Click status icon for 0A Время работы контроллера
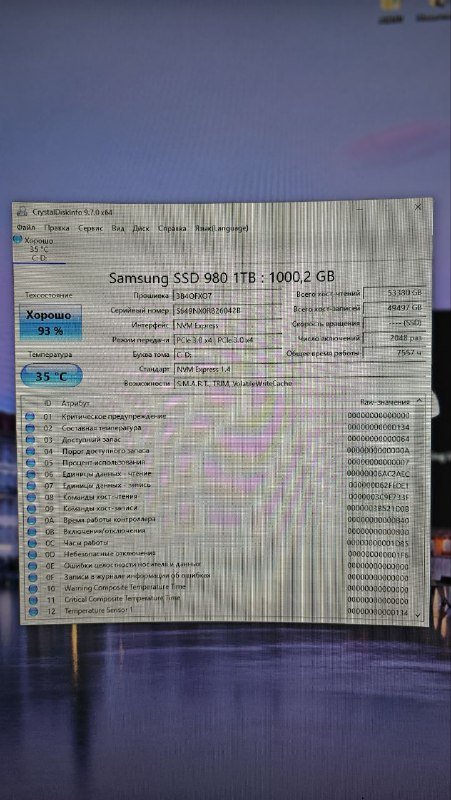451x800 pixels. point(32,520)
